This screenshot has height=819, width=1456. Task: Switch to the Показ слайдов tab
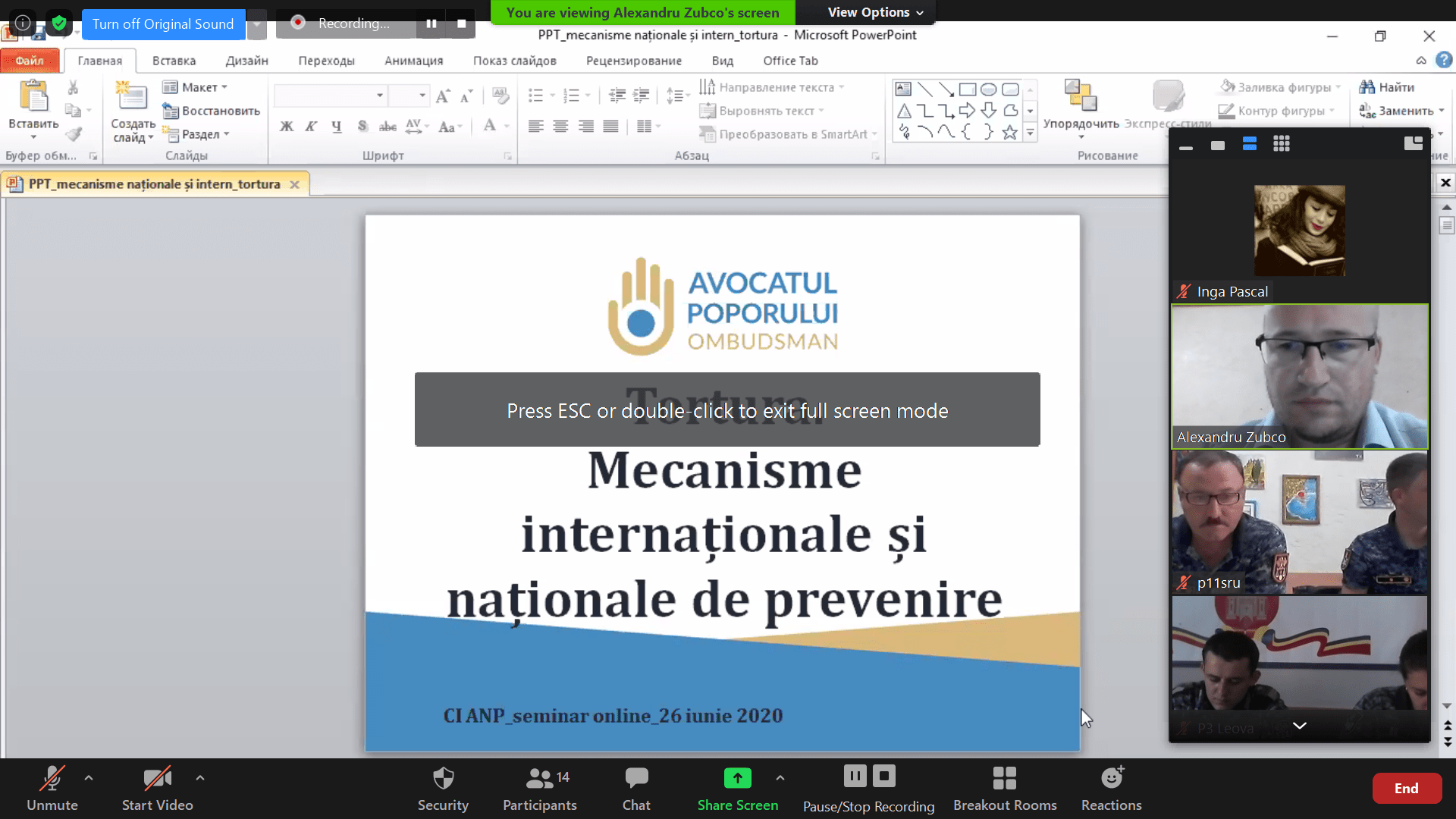point(515,61)
